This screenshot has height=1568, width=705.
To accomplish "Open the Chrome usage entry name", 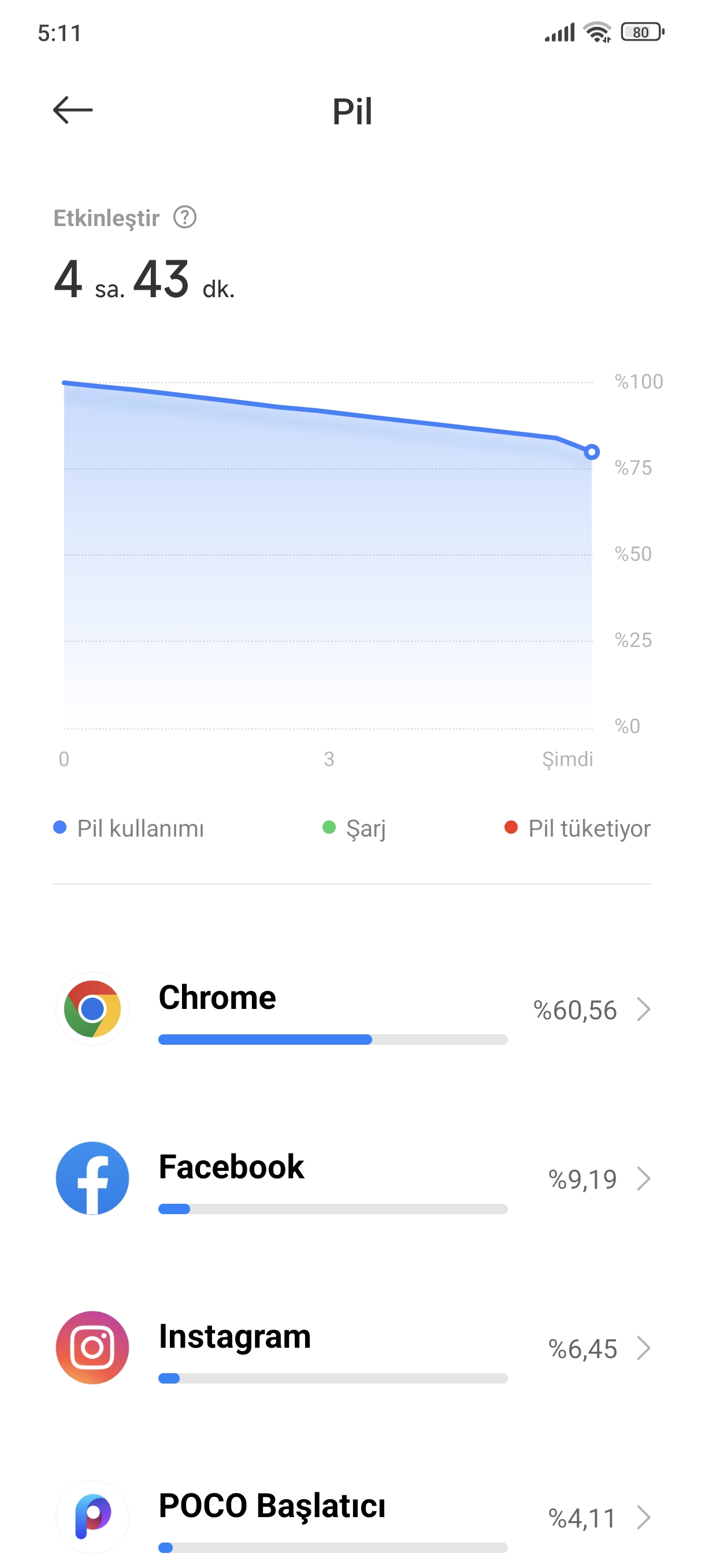I will point(217,997).
